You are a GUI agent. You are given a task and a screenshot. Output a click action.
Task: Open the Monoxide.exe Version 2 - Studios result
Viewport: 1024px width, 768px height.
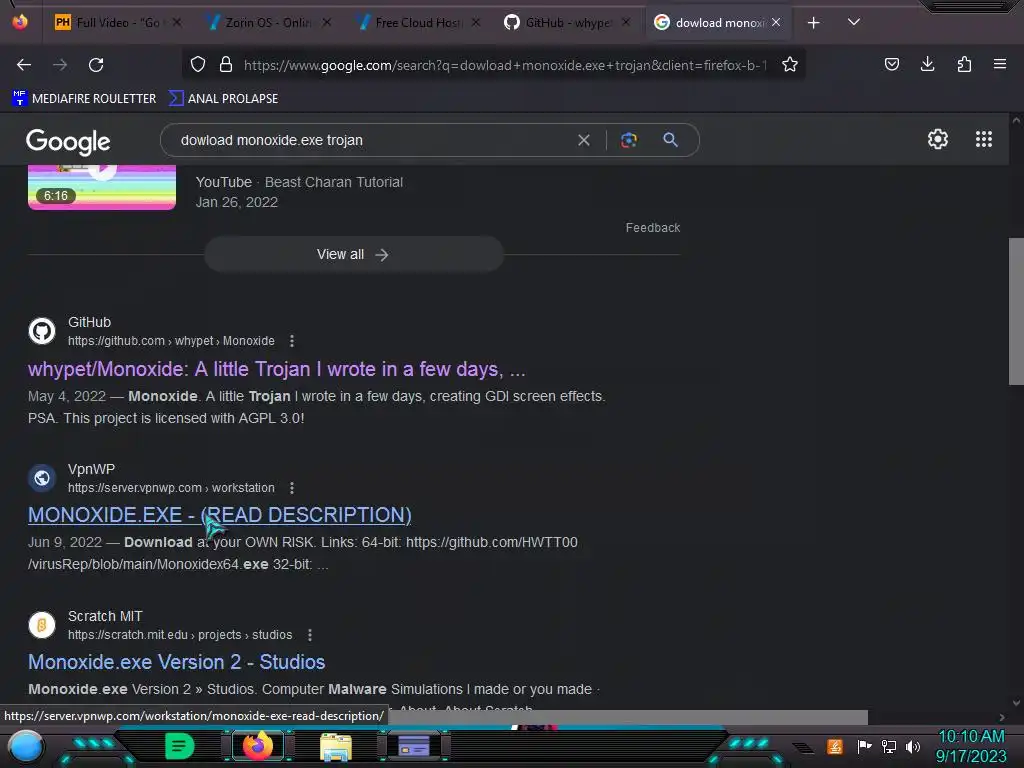176,662
